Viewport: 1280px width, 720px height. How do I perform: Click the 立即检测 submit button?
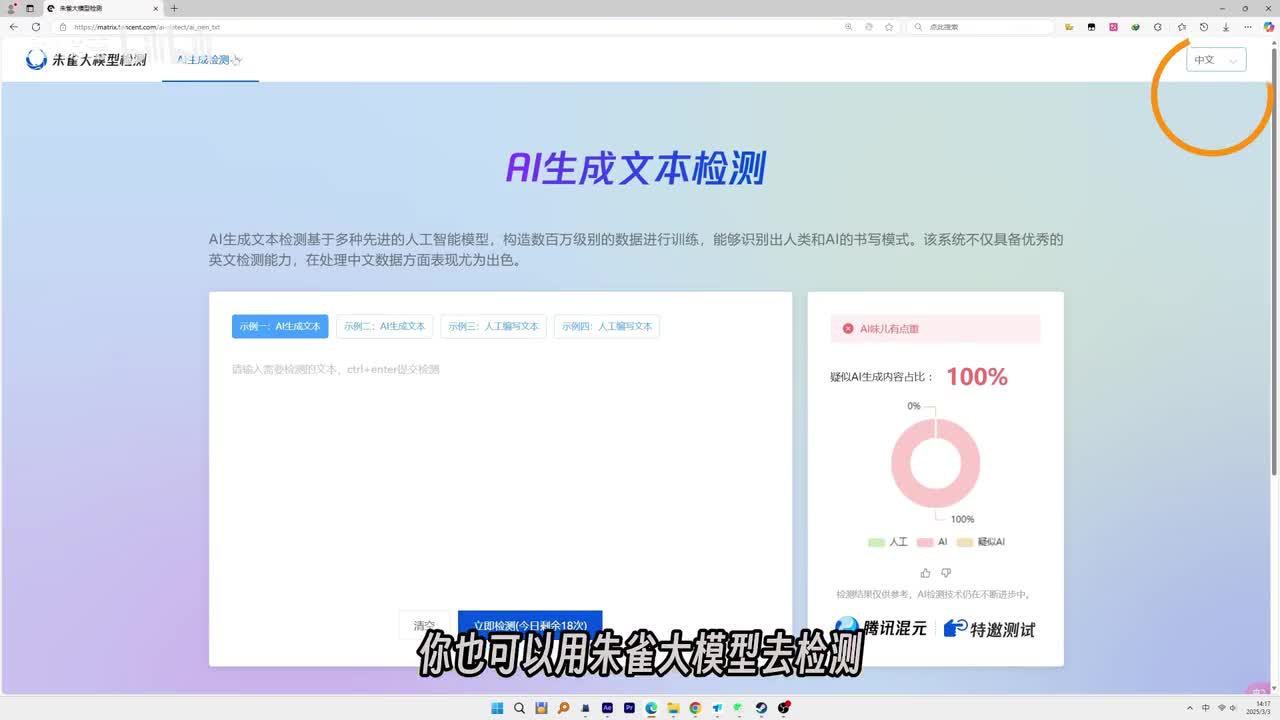pos(530,625)
